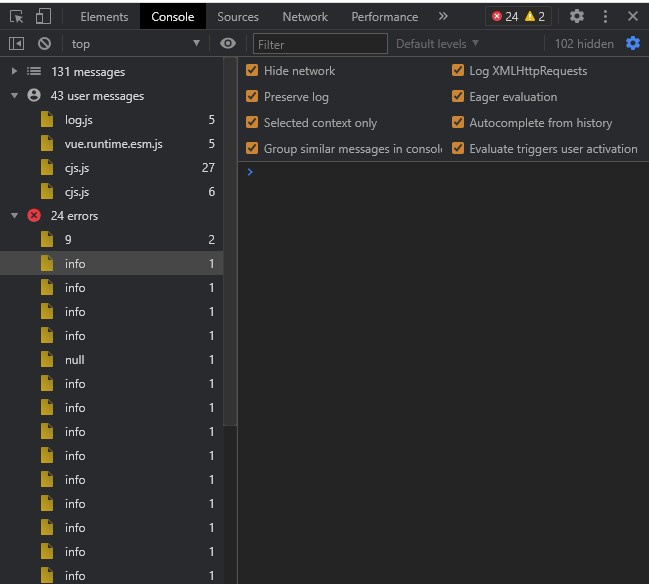Click the yellow warning count badge 2
The height and width of the screenshot is (584, 649).
tap(535, 17)
